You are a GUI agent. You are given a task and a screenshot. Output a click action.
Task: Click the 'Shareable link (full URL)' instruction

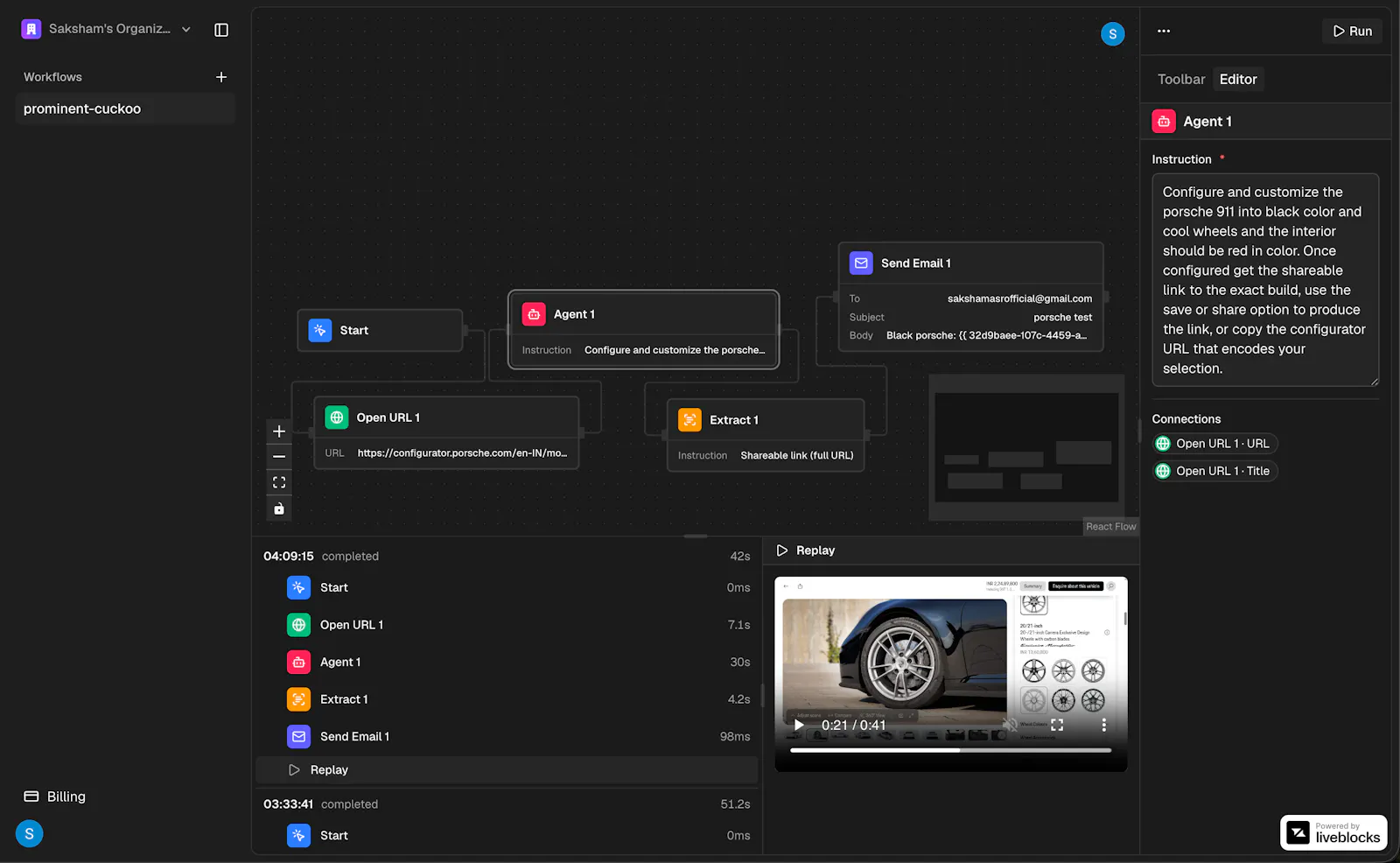click(x=797, y=456)
